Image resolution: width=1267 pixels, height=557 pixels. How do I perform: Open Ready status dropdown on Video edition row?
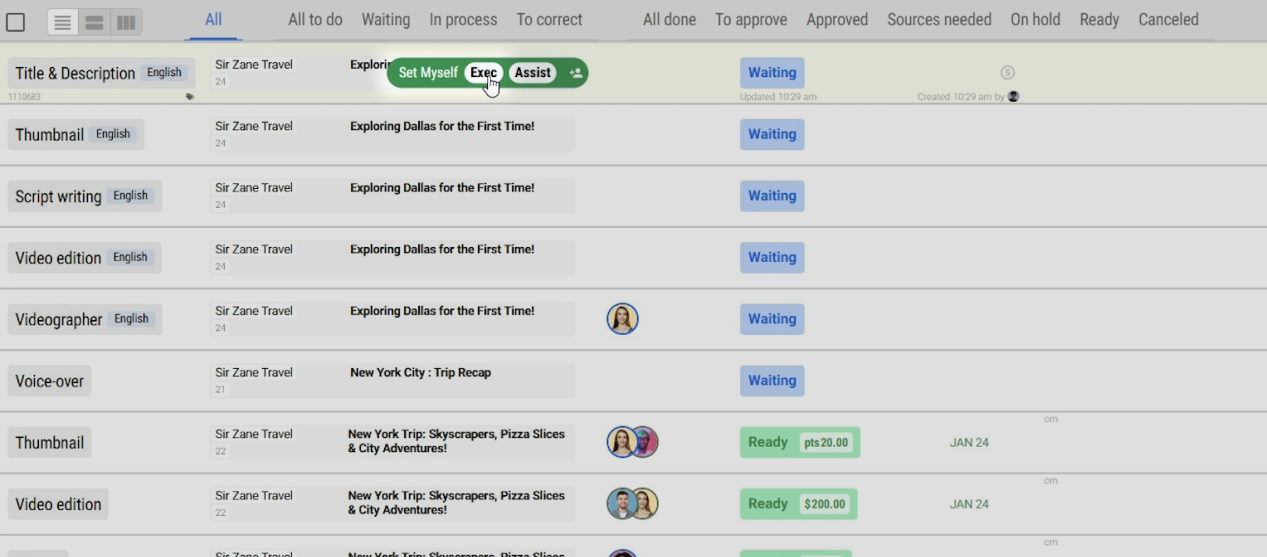(x=767, y=504)
